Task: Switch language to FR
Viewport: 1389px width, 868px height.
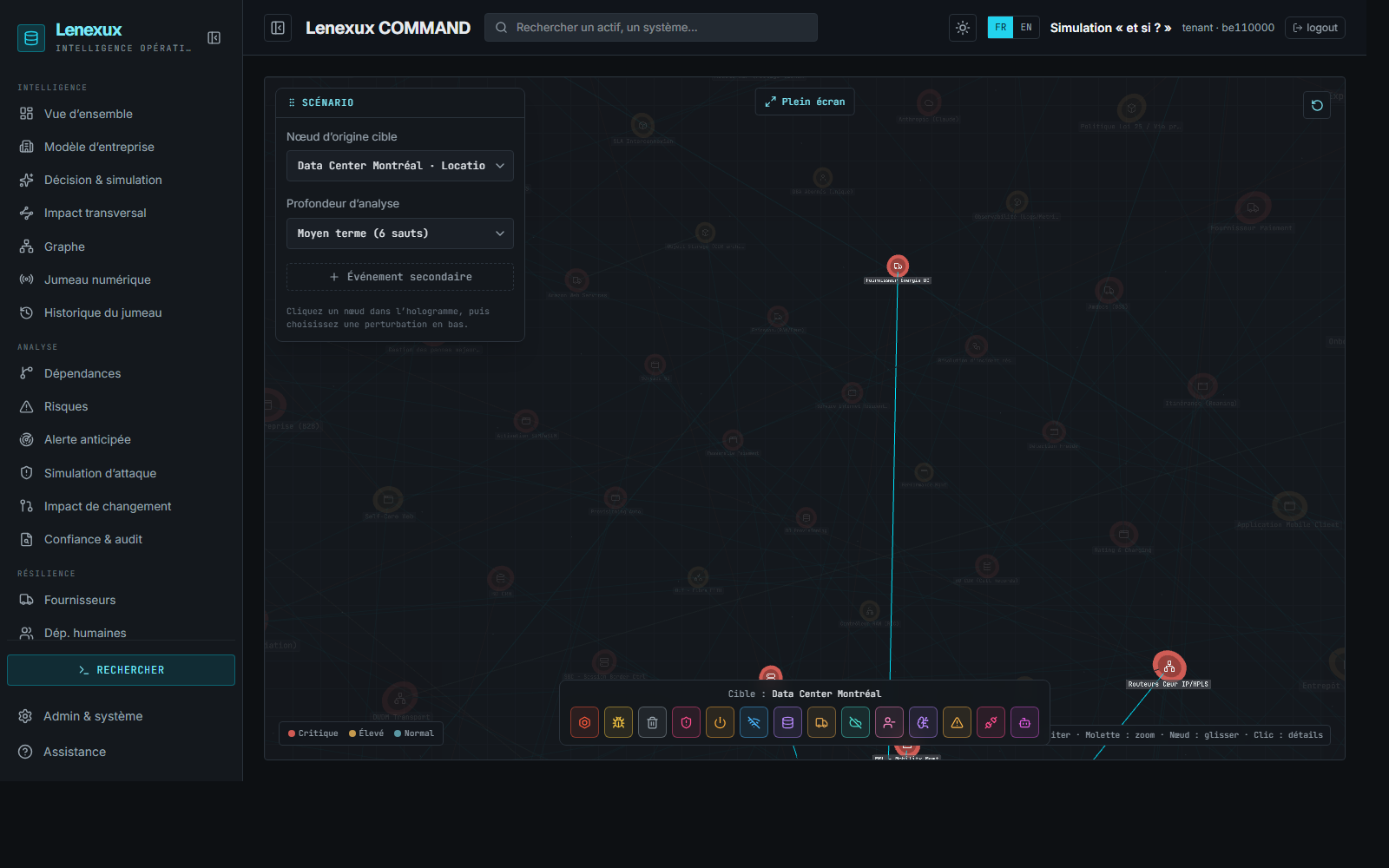Action: pyautogui.click(x=1000, y=28)
